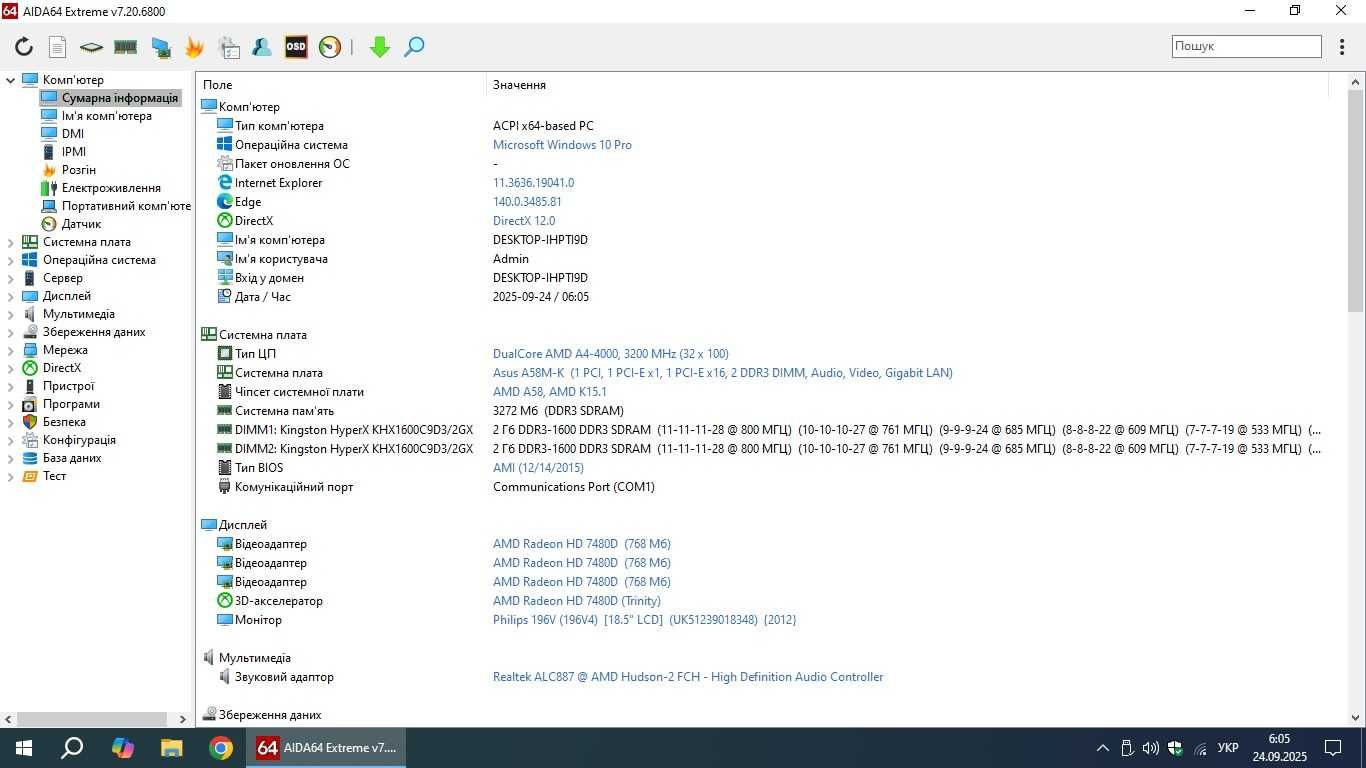Open Google Chrome from the taskbar
The height and width of the screenshot is (768, 1366).
click(221, 748)
